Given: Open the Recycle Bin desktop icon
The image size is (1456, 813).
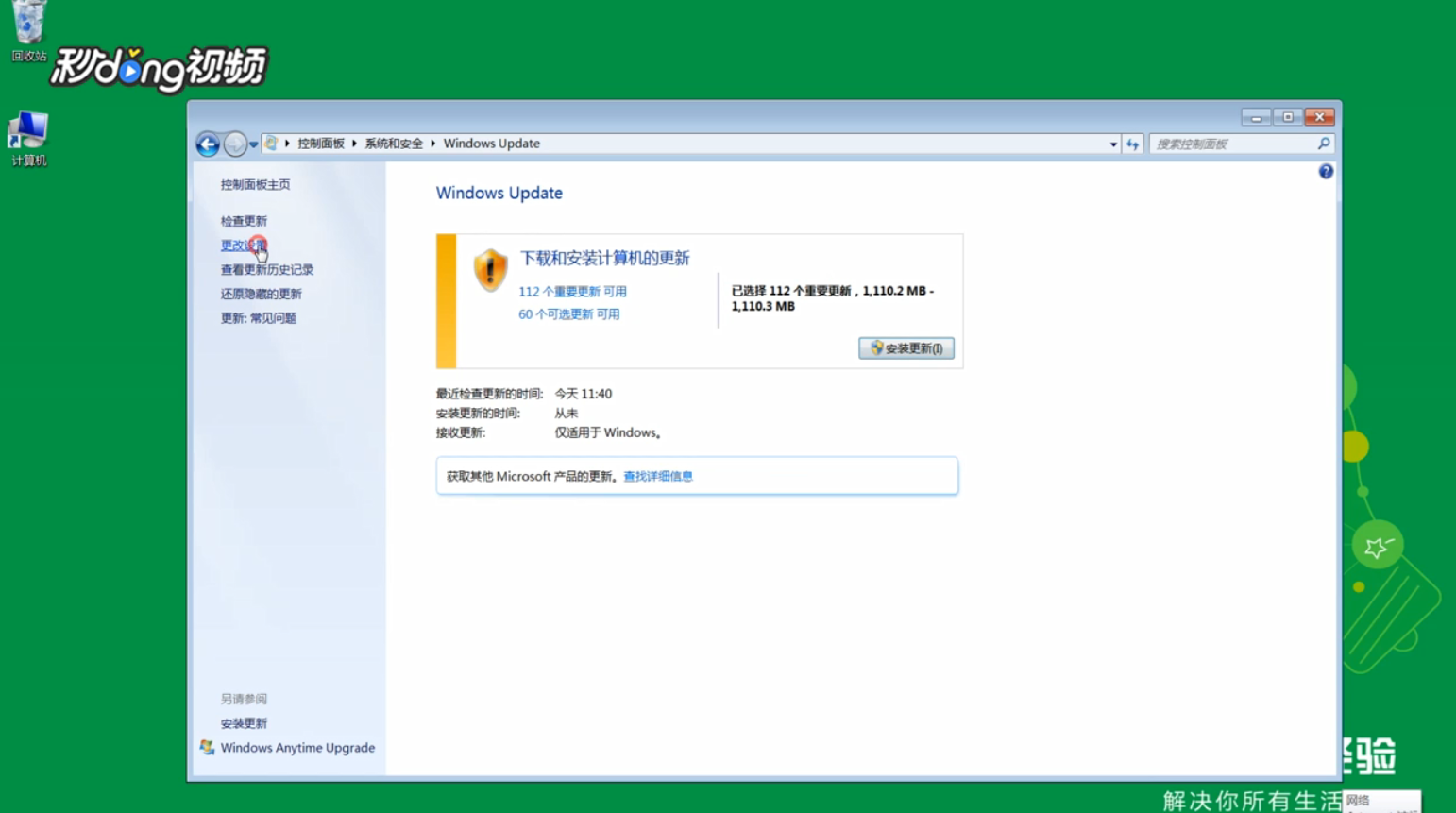Looking at the screenshot, I should tap(28, 28).
